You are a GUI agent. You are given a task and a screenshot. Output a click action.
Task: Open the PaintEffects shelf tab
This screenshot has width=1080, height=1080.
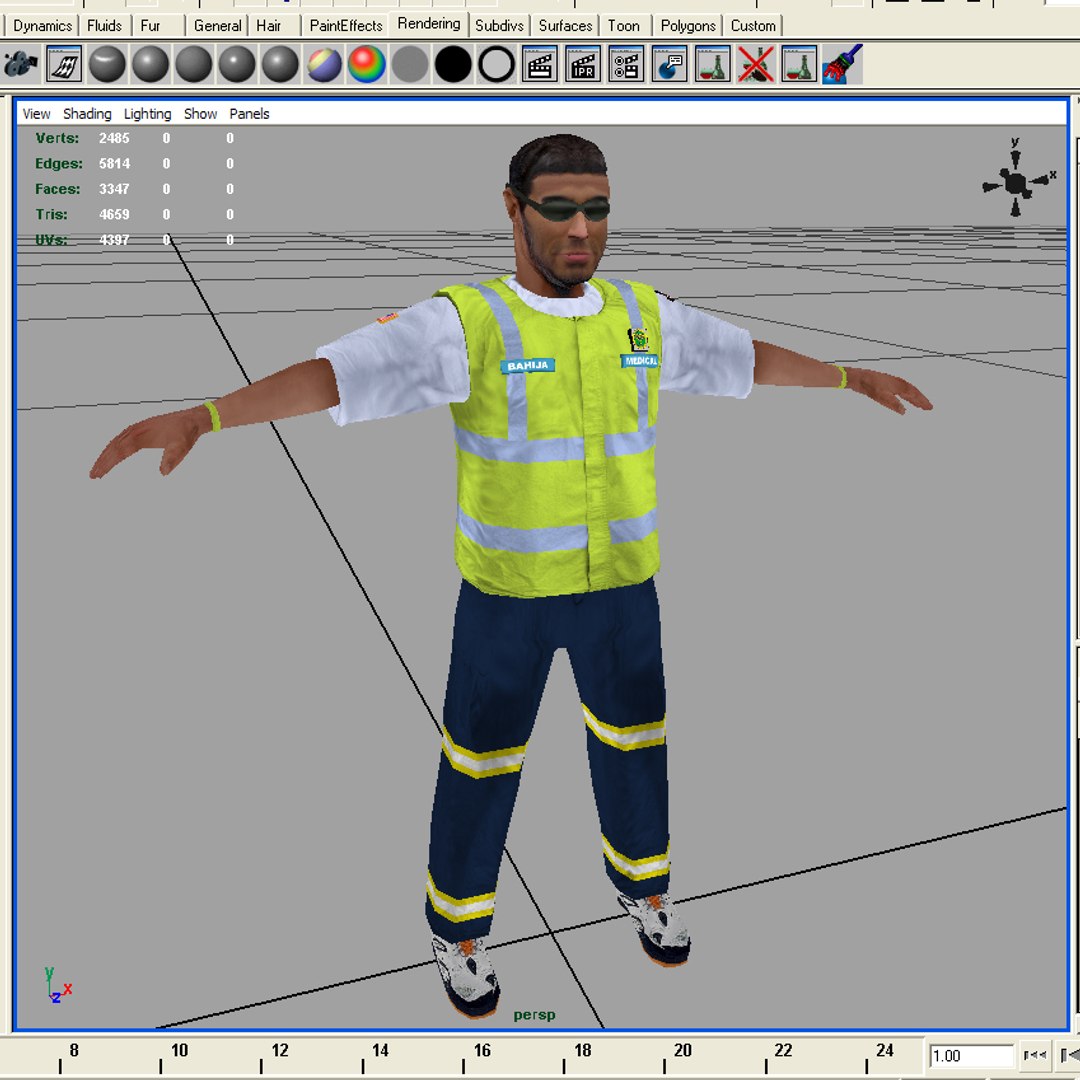[x=346, y=26]
